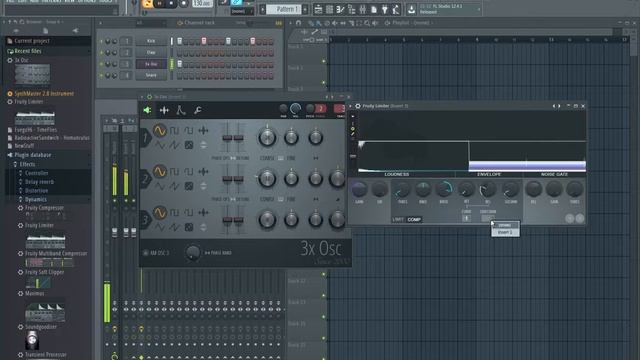This screenshot has height=360, width=640.
Task: Select square wave shape for oscillator 1
Action: pyautogui.click(x=174, y=131)
